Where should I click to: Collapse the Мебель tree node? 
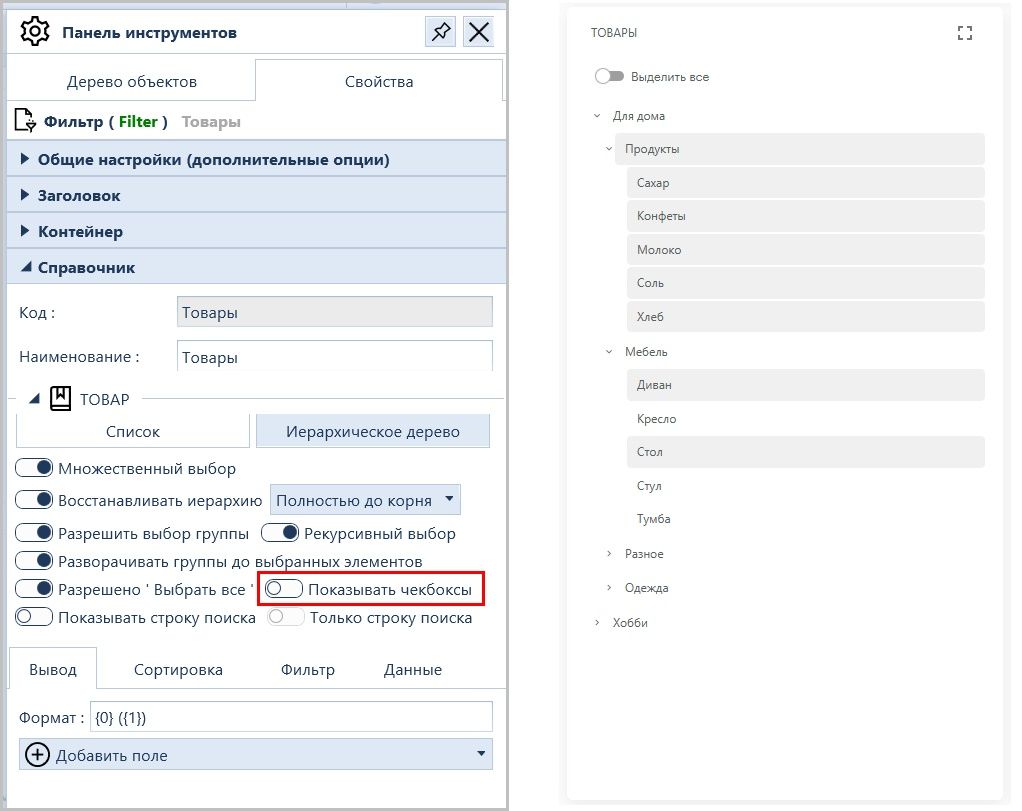point(609,352)
